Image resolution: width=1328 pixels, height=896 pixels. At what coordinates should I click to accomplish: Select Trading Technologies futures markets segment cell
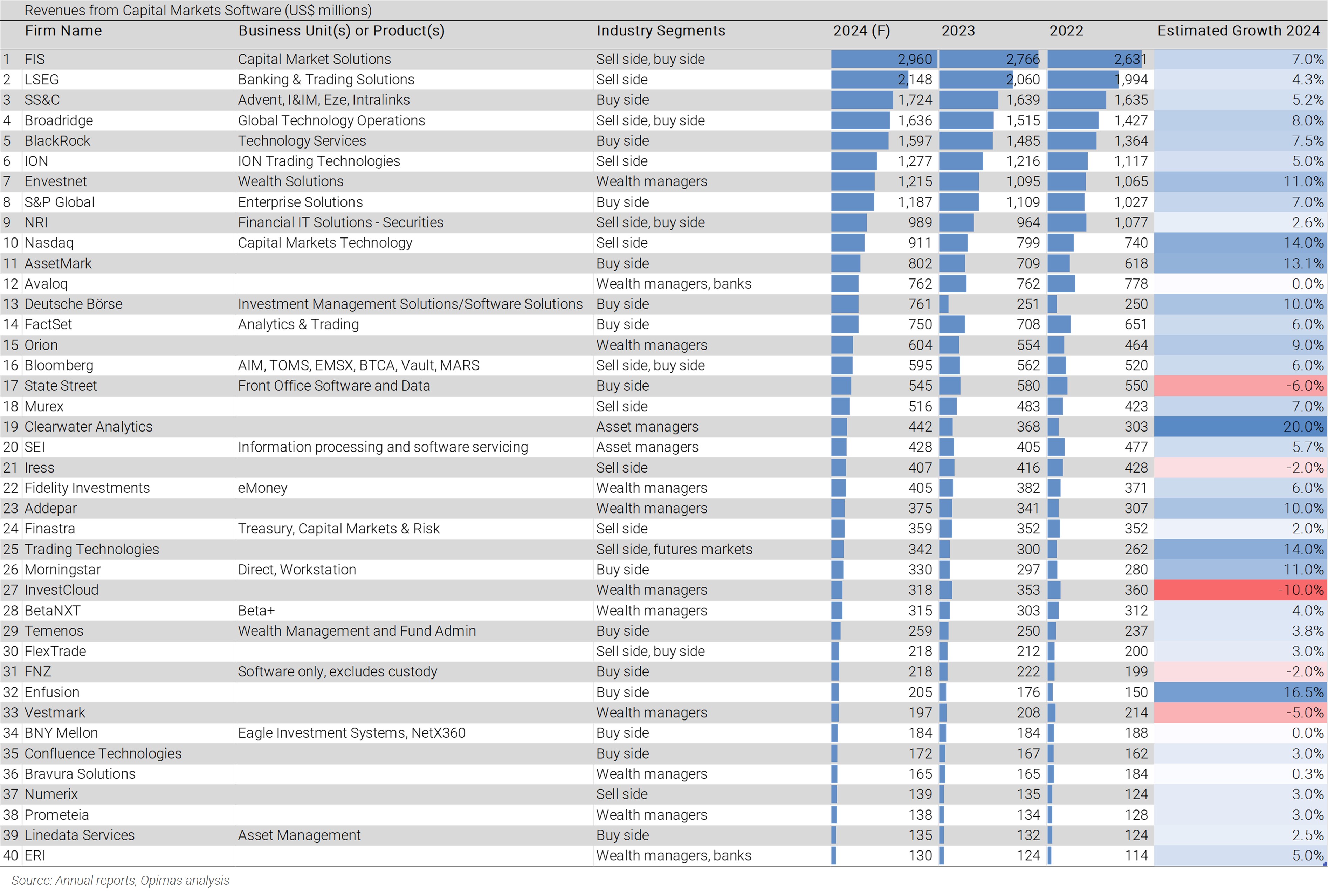pyautogui.click(x=674, y=549)
